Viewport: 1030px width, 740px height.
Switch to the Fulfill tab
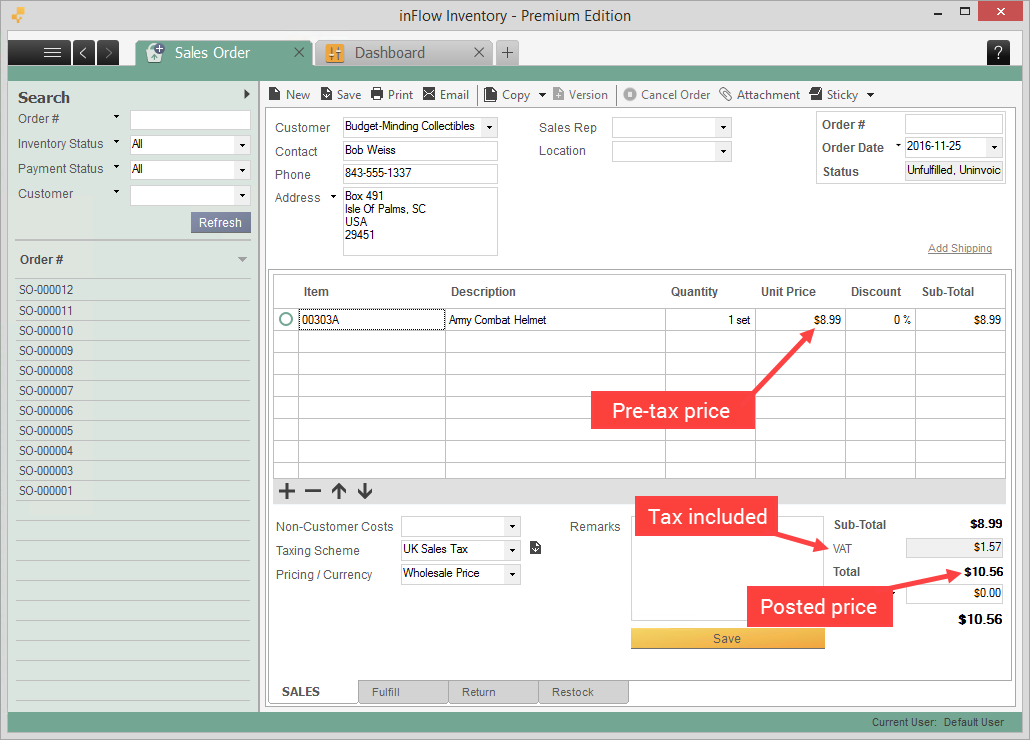(403, 692)
